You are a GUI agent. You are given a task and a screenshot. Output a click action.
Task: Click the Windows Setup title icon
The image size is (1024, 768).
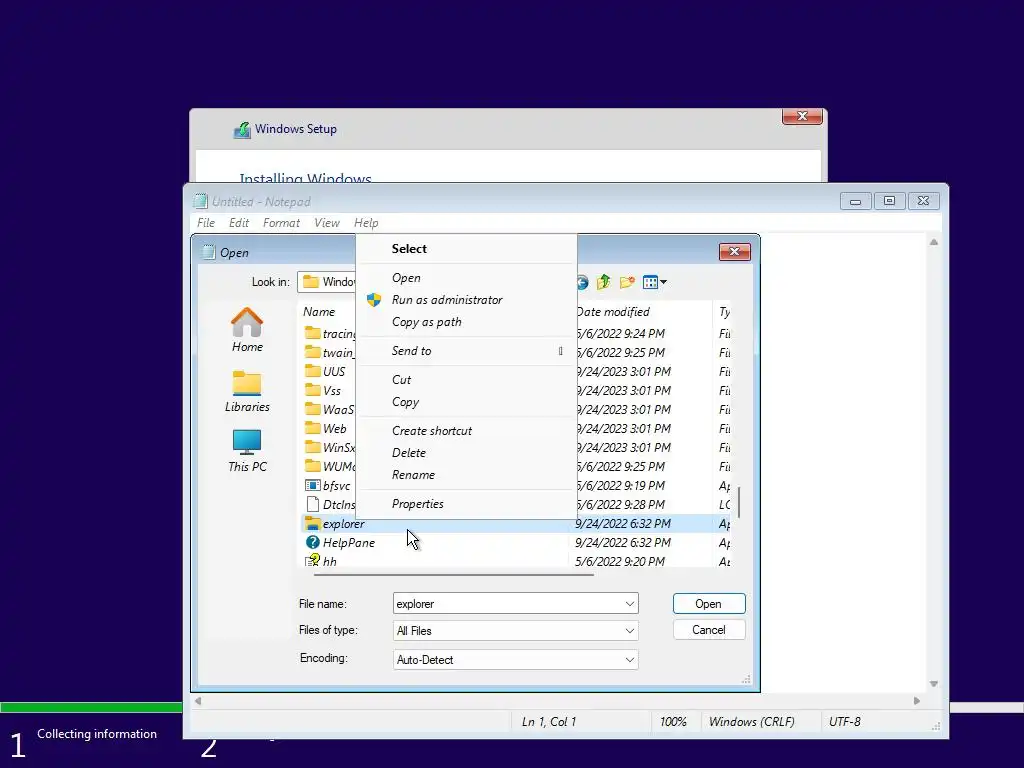(242, 130)
